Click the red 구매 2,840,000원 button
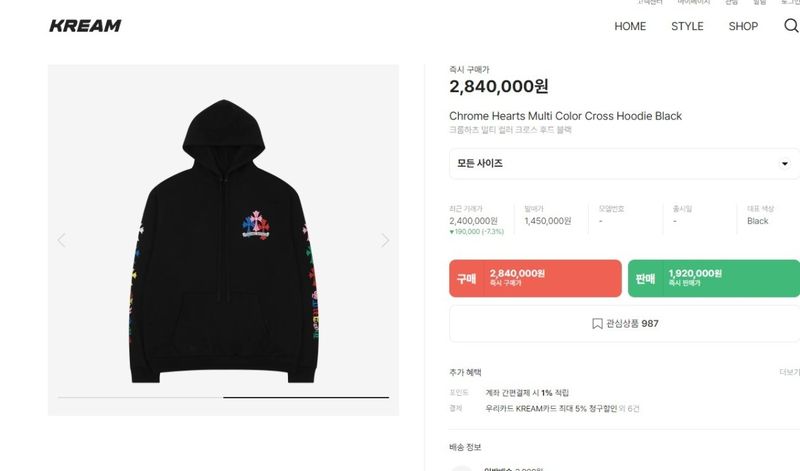 535,278
